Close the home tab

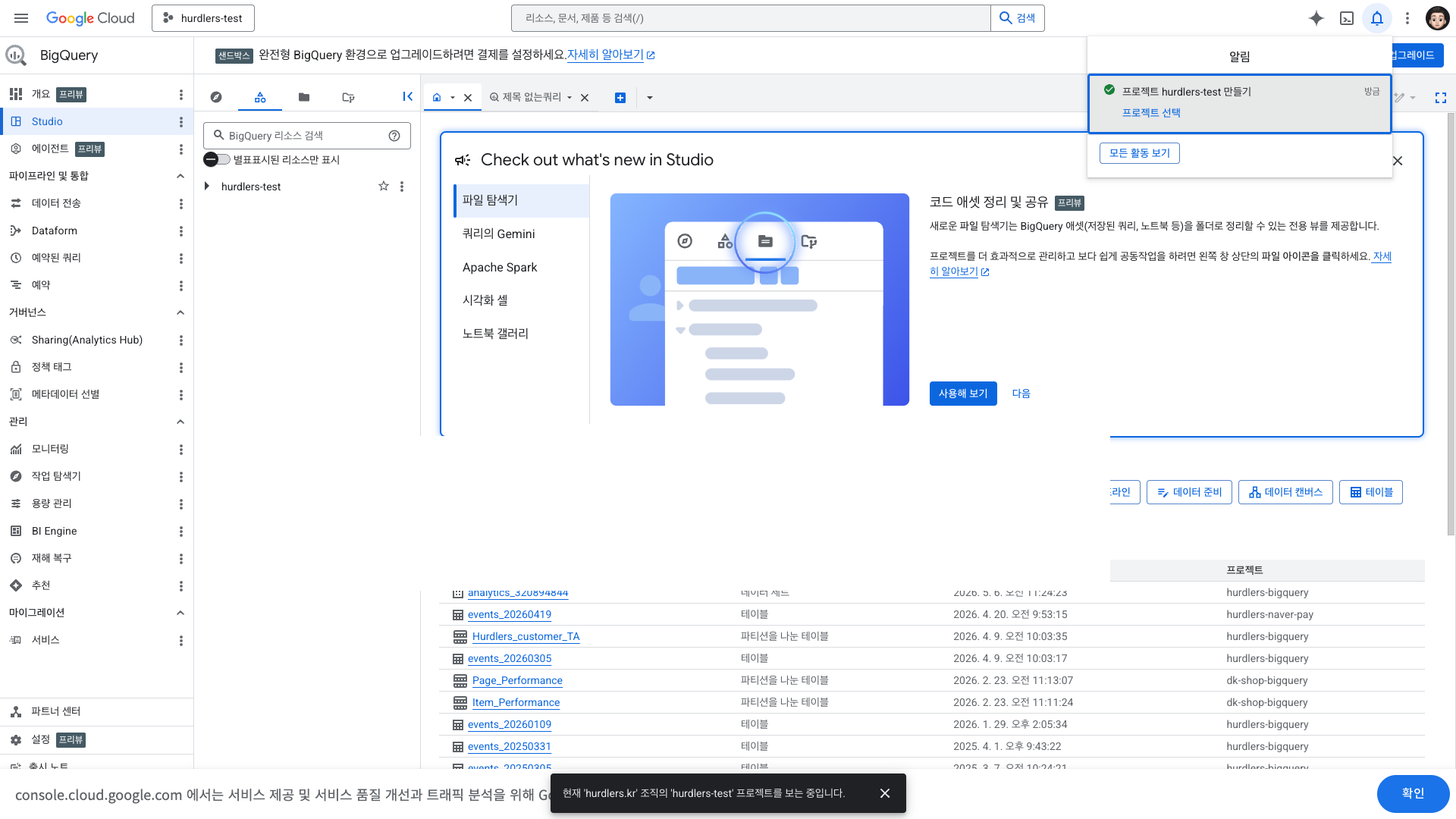coord(468,98)
